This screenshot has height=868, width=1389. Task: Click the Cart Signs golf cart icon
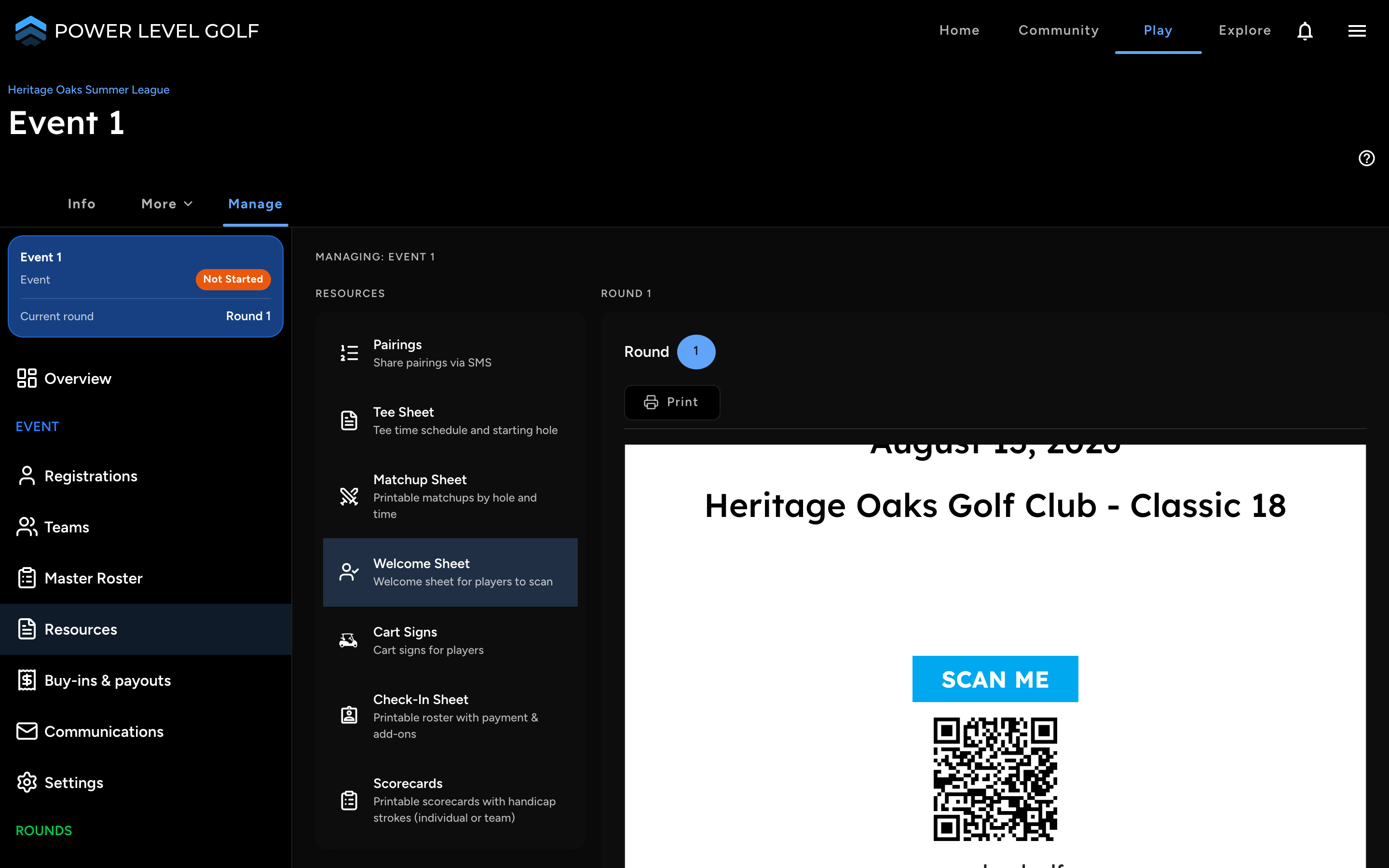[348, 640]
